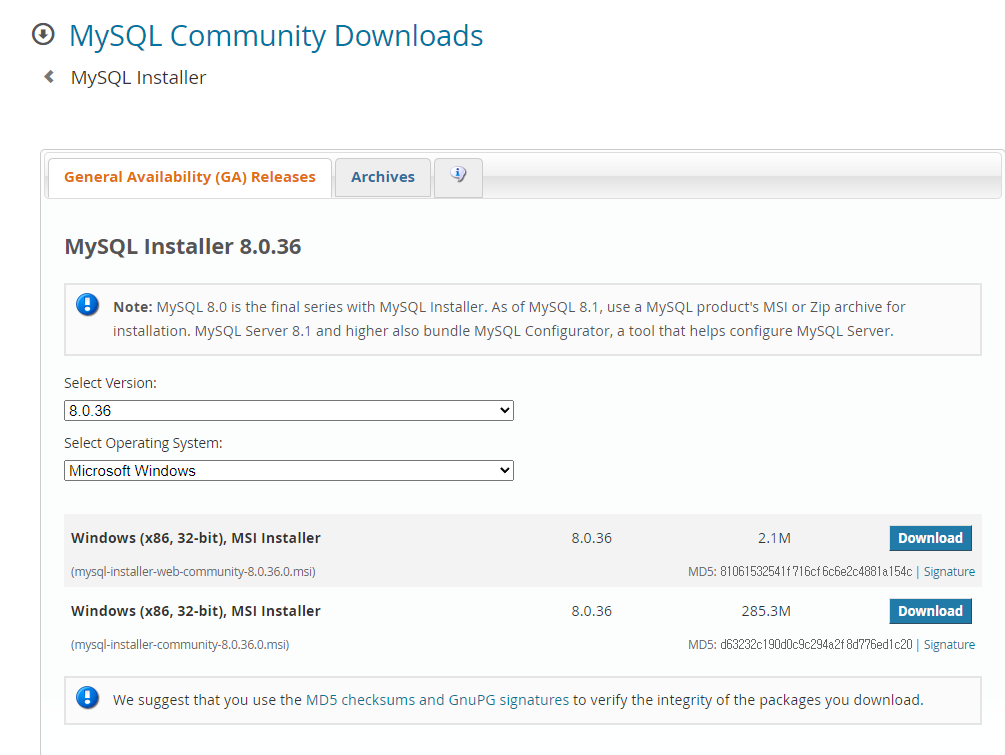Click the blue exclamation icon beside the MD5 suggestion
This screenshot has width=1005, height=755.
88,697
